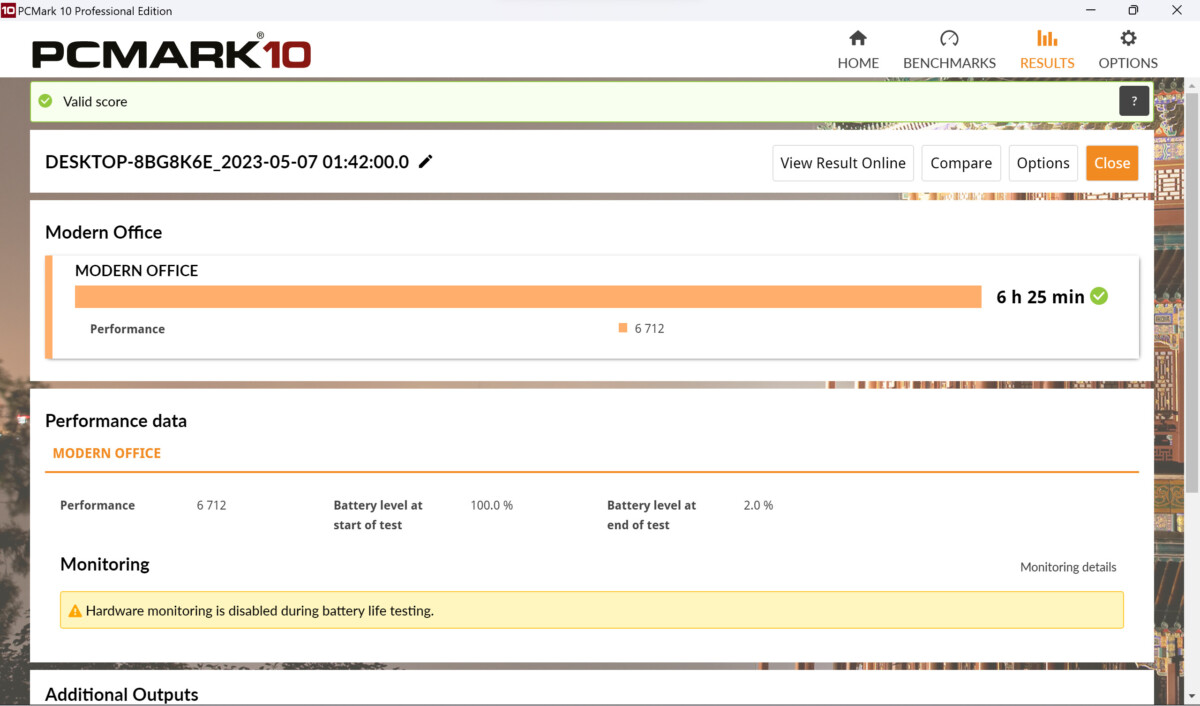Open Monitoring details link
The height and width of the screenshot is (706, 1200).
tap(1068, 567)
